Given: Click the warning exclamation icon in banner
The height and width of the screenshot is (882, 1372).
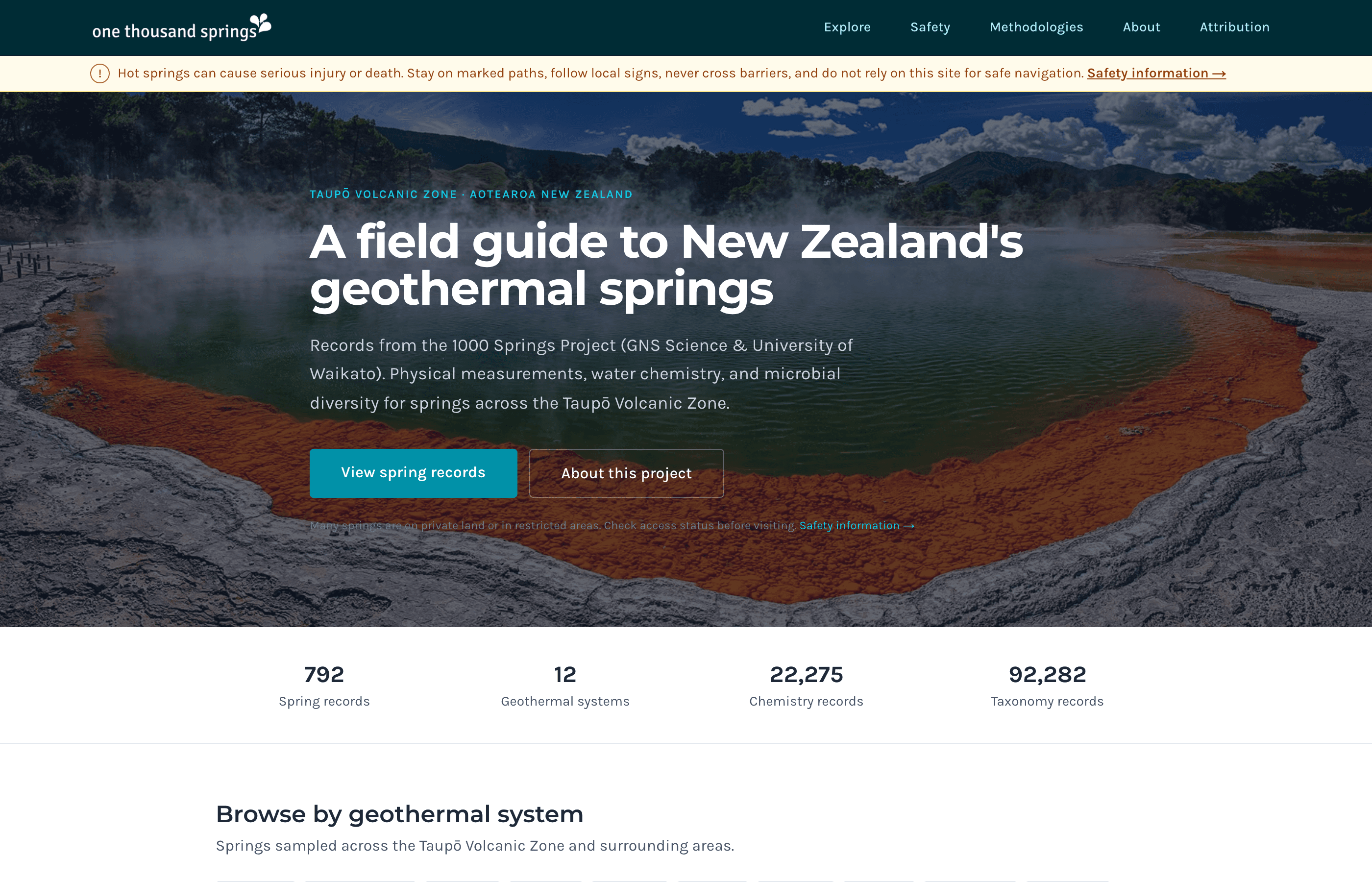Looking at the screenshot, I should tap(99, 73).
